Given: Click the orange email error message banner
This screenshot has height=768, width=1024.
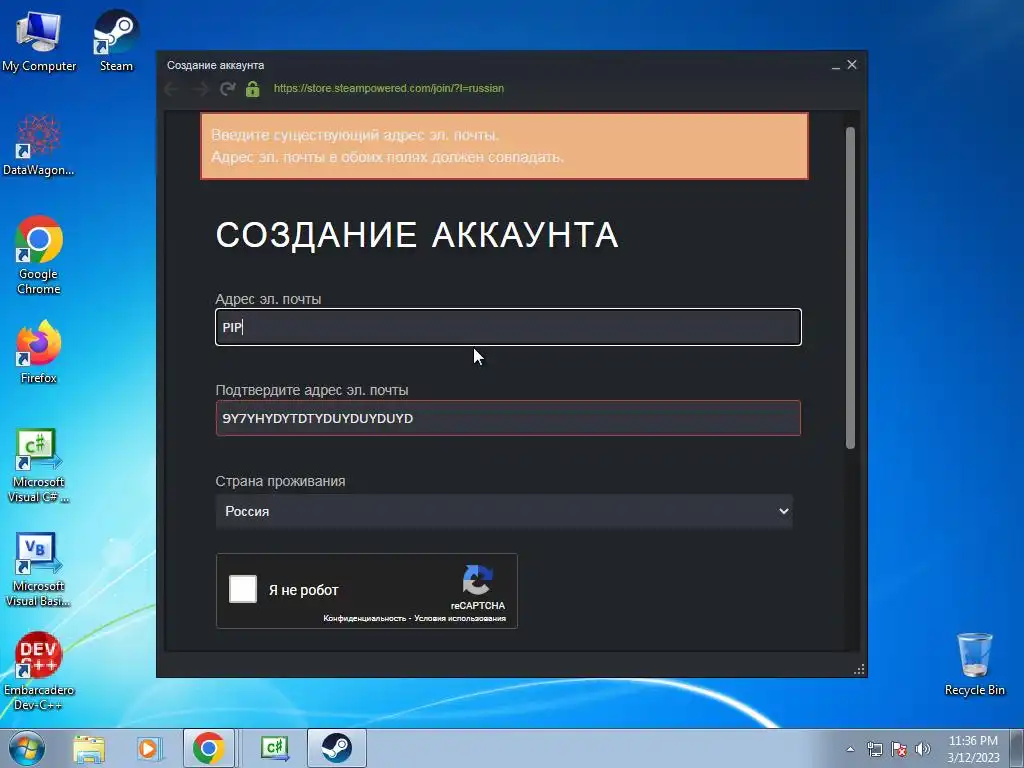Looking at the screenshot, I should tap(504, 146).
